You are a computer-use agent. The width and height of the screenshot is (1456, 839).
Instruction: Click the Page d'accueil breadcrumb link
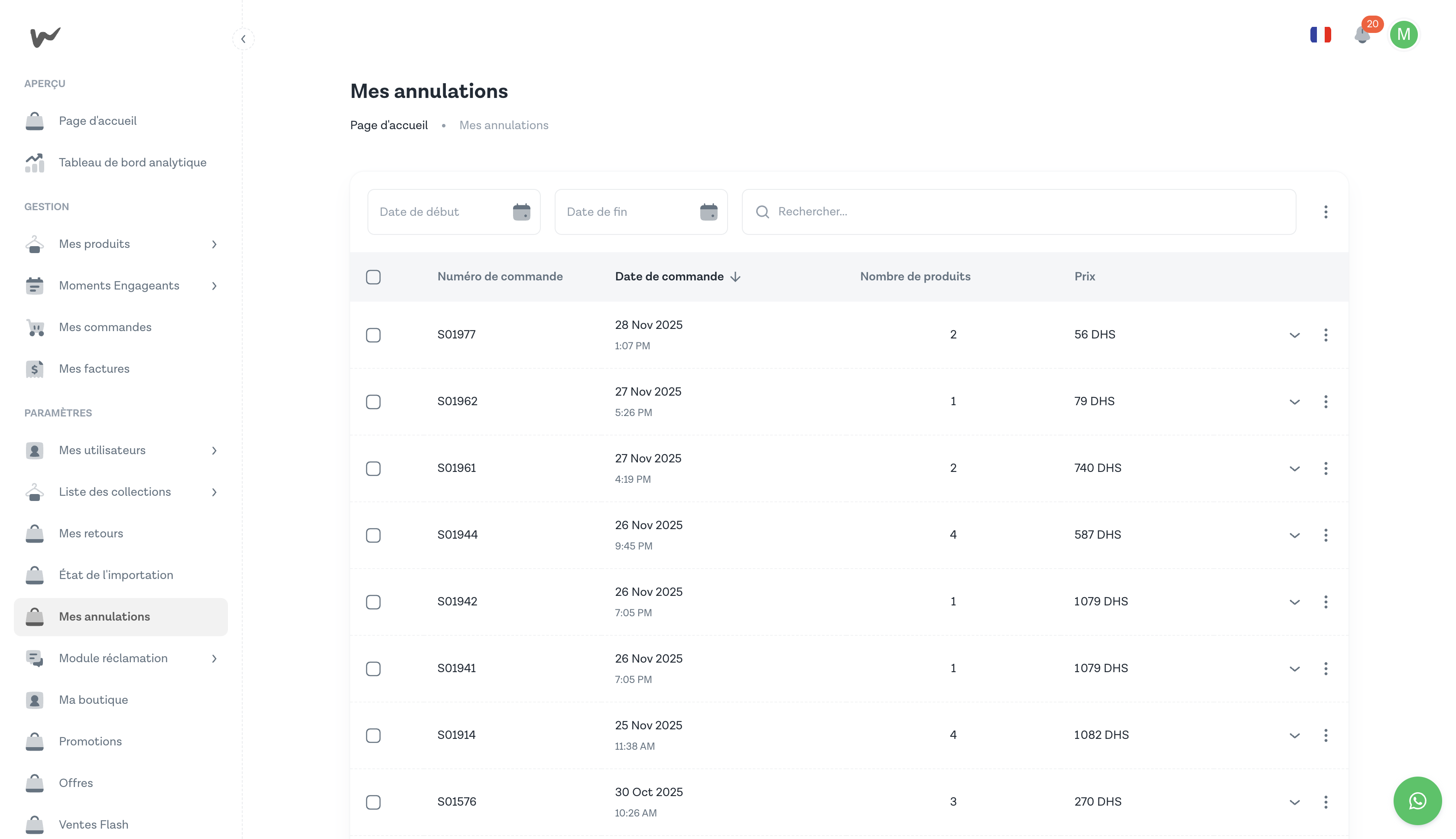click(389, 125)
